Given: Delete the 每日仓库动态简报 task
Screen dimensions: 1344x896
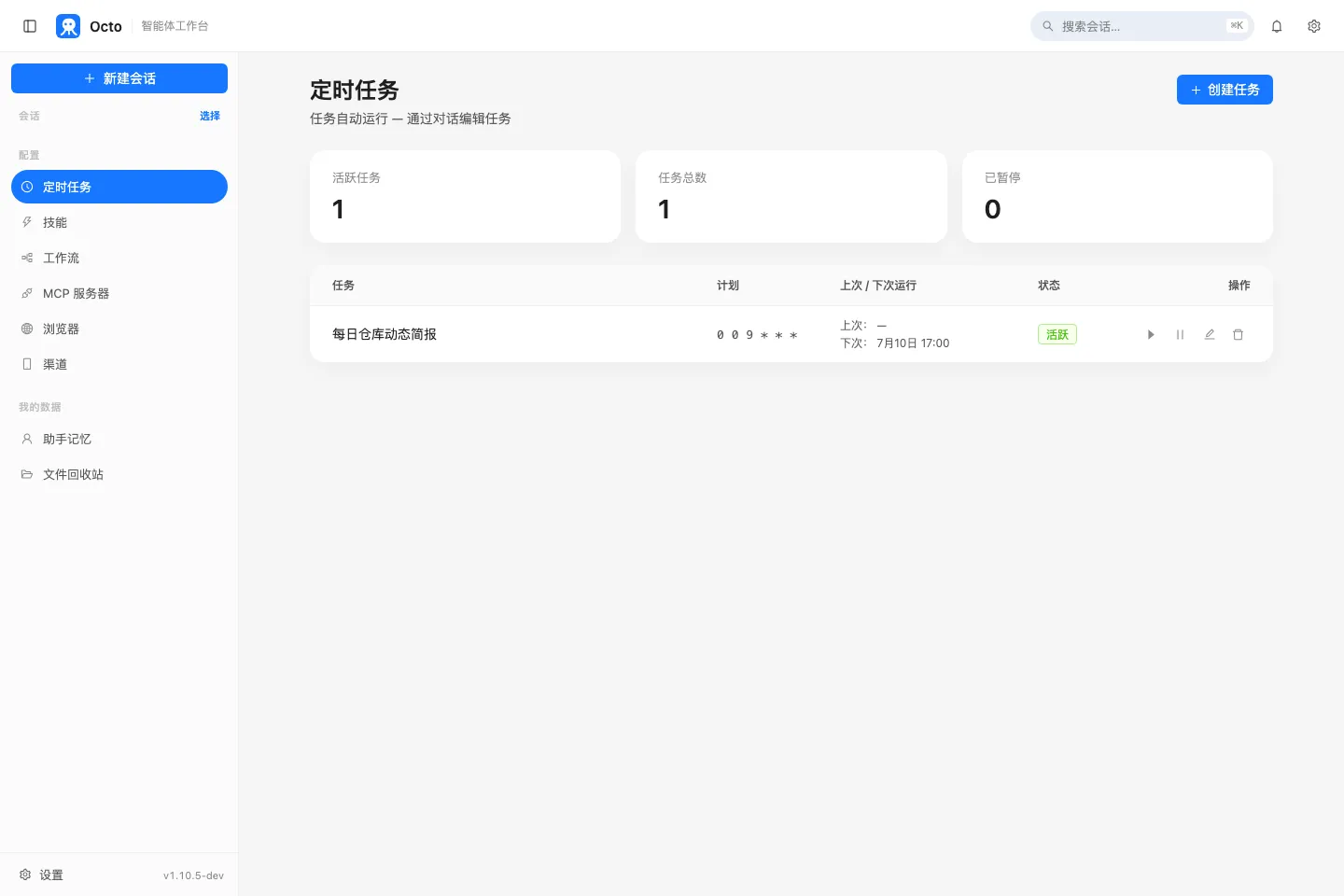Looking at the screenshot, I should (x=1239, y=334).
